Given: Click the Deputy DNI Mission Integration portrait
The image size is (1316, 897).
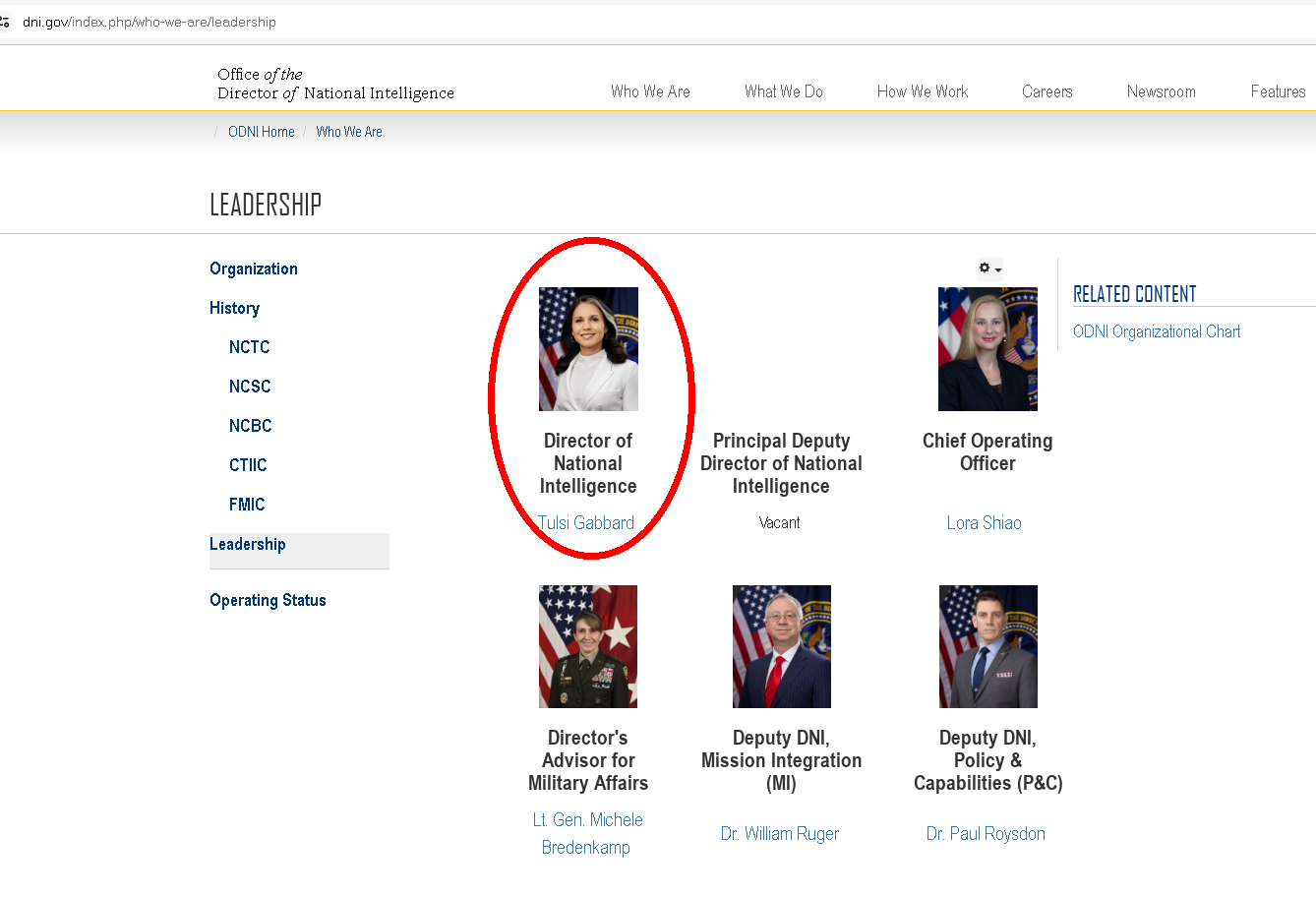Looking at the screenshot, I should point(782,646).
